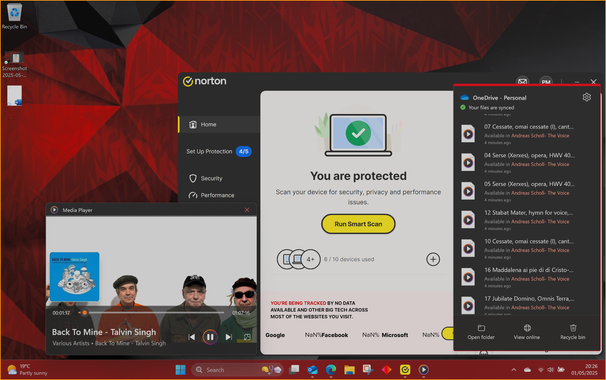This screenshot has width=606, height=380.
Task: Click Norton add device plus icon
Action: (433, 259)
